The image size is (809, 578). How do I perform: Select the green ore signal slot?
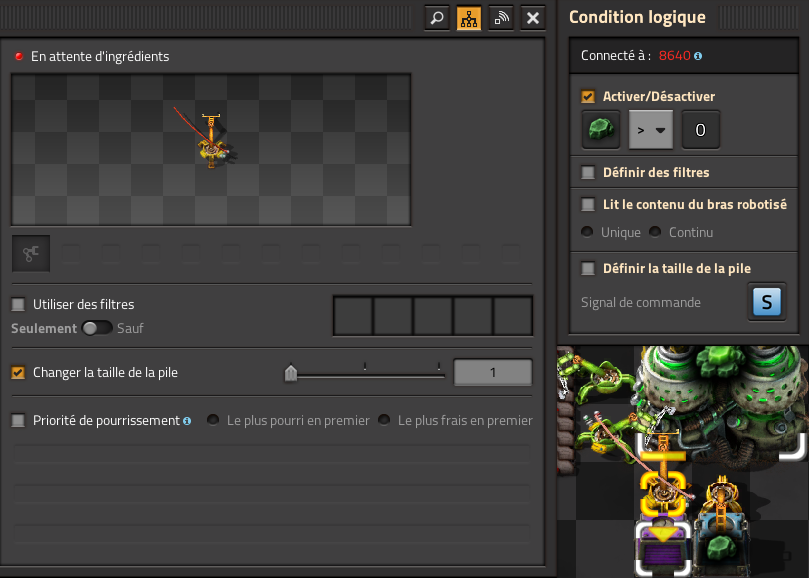pos(601,130)
